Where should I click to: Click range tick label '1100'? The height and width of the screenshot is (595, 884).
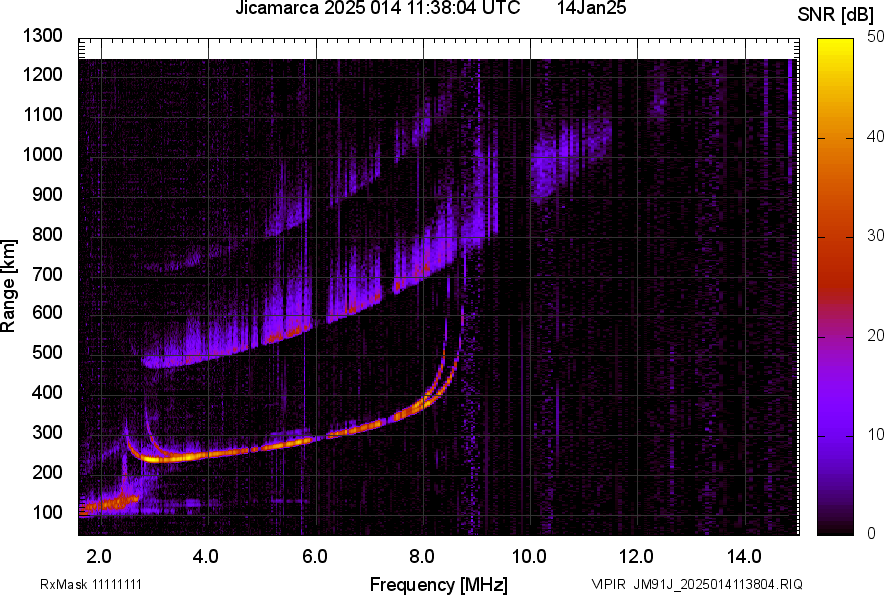point(42,115)
